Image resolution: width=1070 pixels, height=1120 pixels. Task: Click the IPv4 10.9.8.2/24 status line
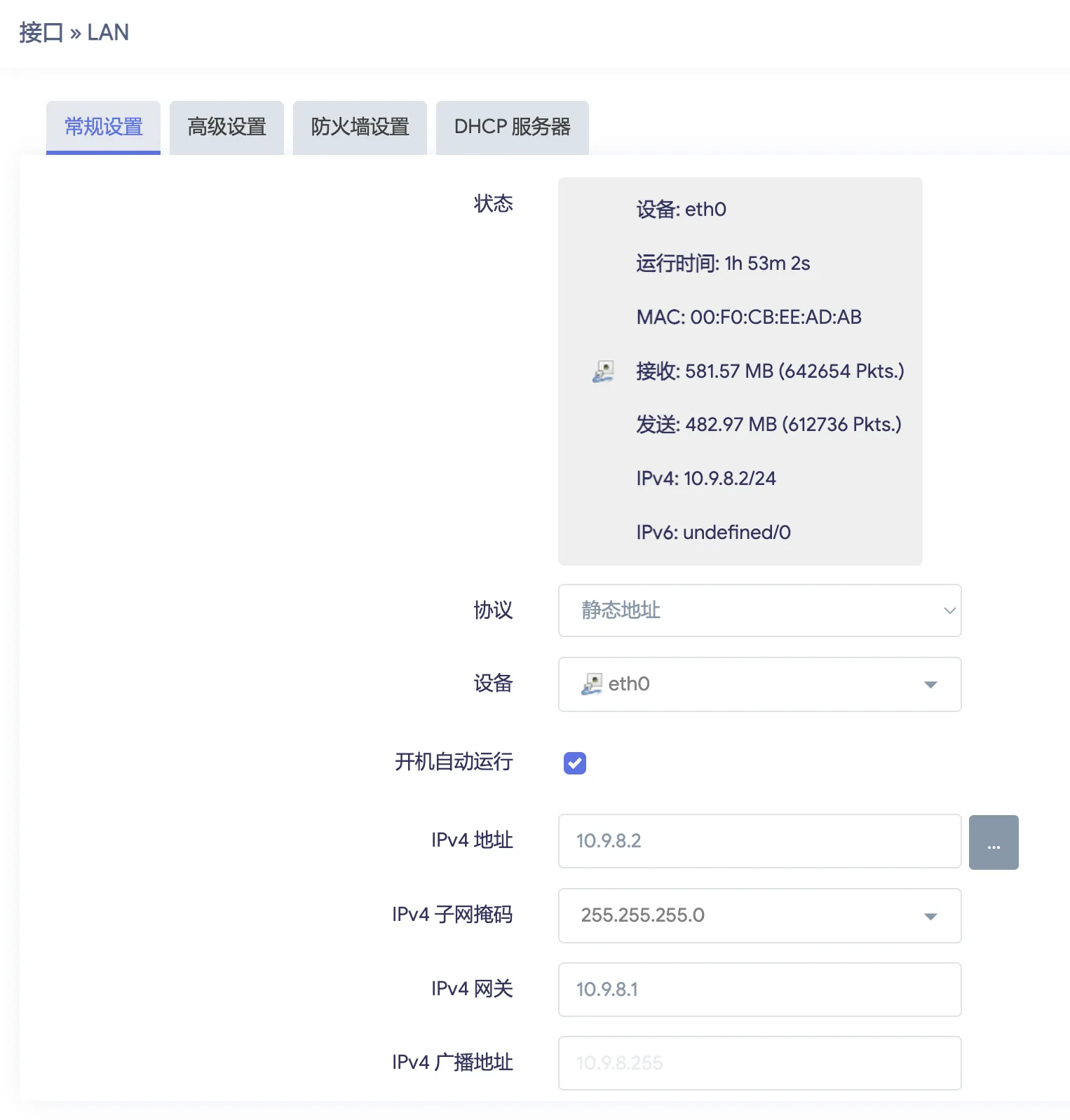pos(705,479)
